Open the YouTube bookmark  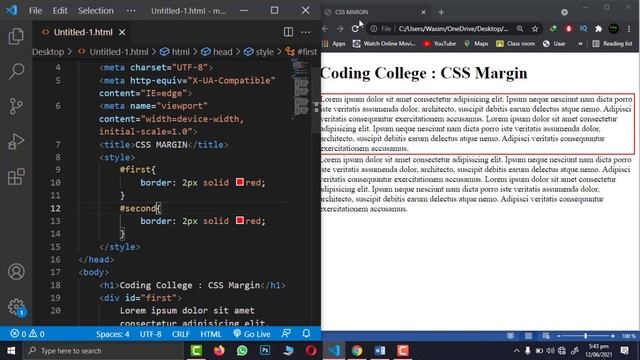click(440, 44)
